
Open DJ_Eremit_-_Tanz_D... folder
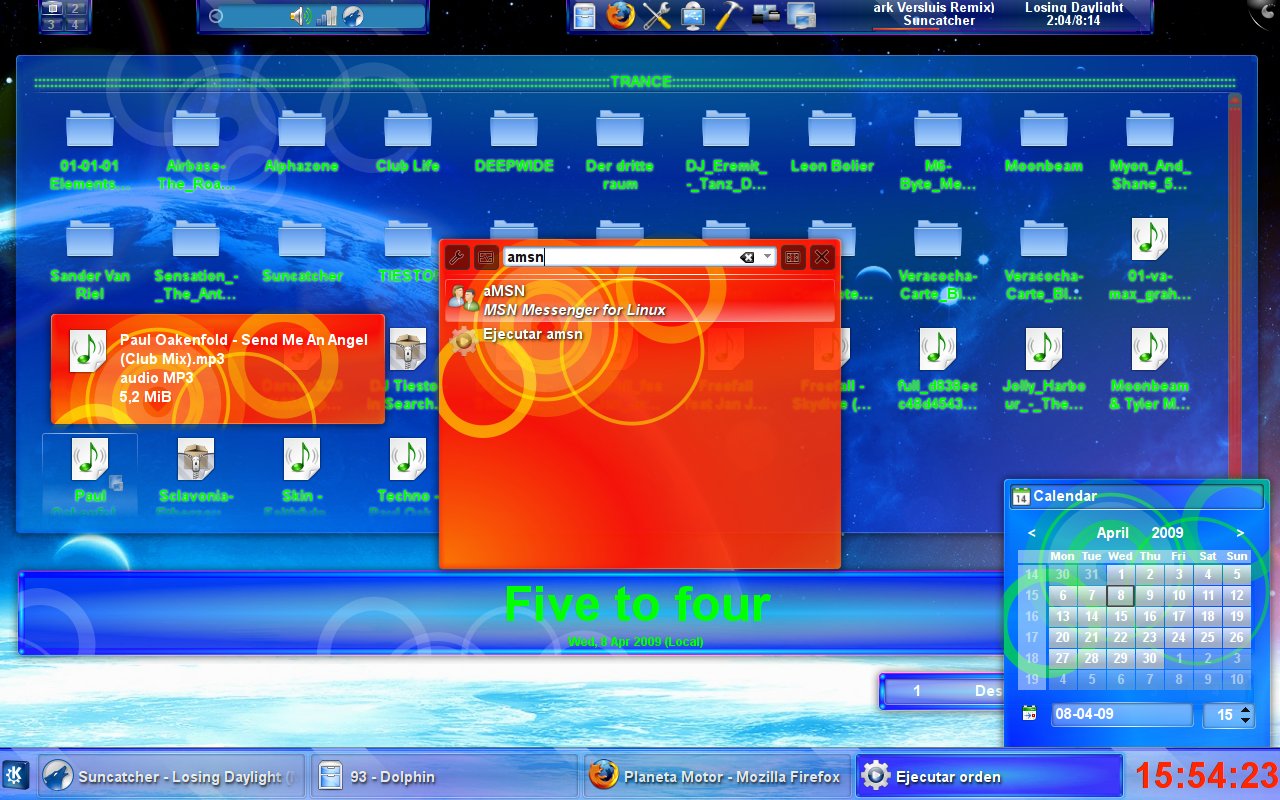(726, 150)
